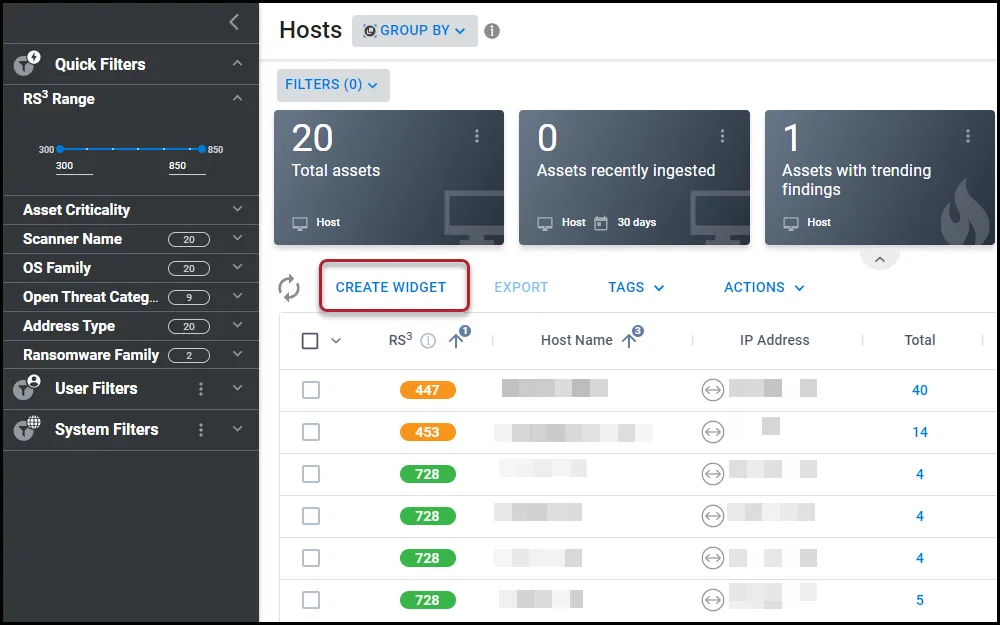The height and width of the screenshot is (625, 1000).
Task: Open total findings link 14
Action: [x=920, y=432]
